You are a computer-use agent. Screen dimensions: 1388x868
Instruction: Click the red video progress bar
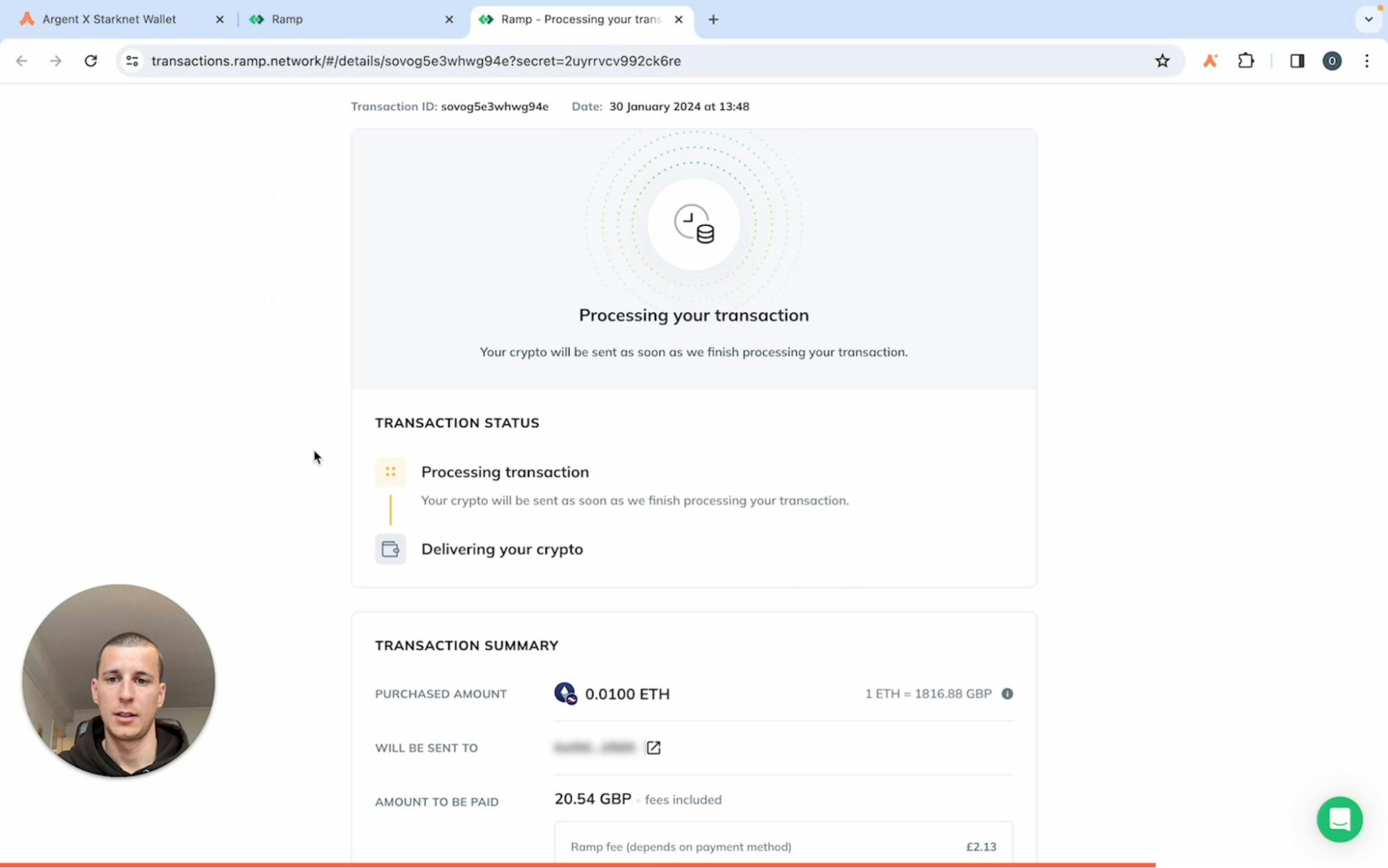[578, 865]
